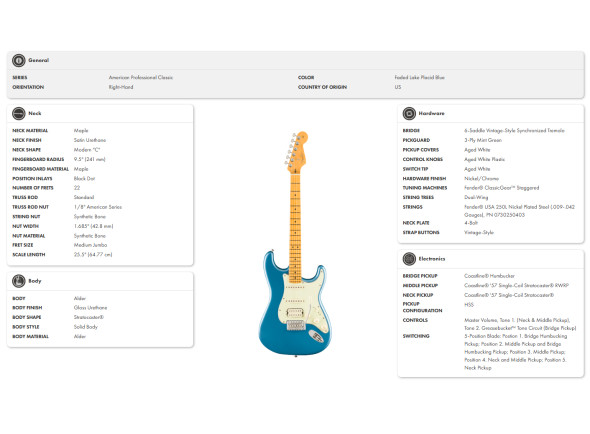Click the String Nut 'Synthetic Bone' value
This screenshot has height=434, width=590.
click(90, 216)
